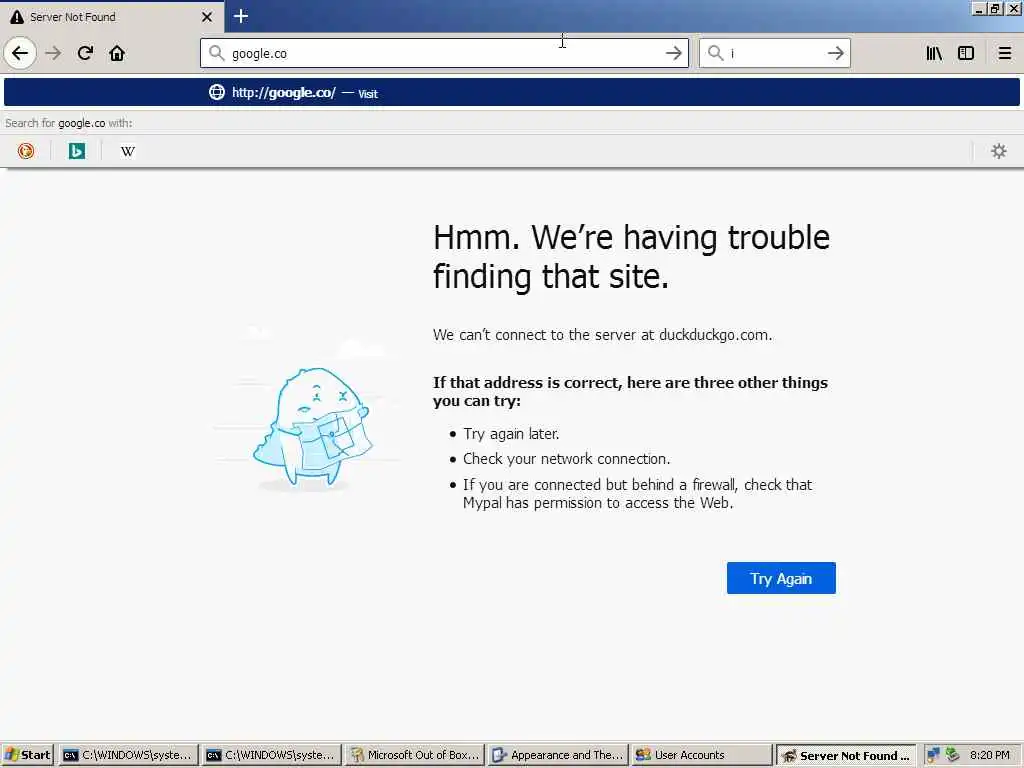Open Appearance and Themes taskbar item

coord(558,755)
